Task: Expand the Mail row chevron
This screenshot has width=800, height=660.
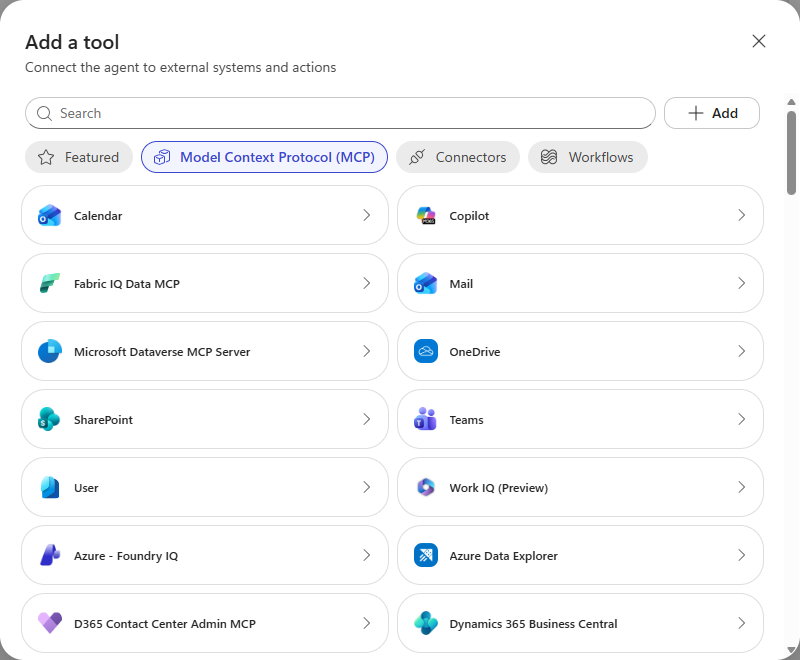Action: (x=742, y=283)
